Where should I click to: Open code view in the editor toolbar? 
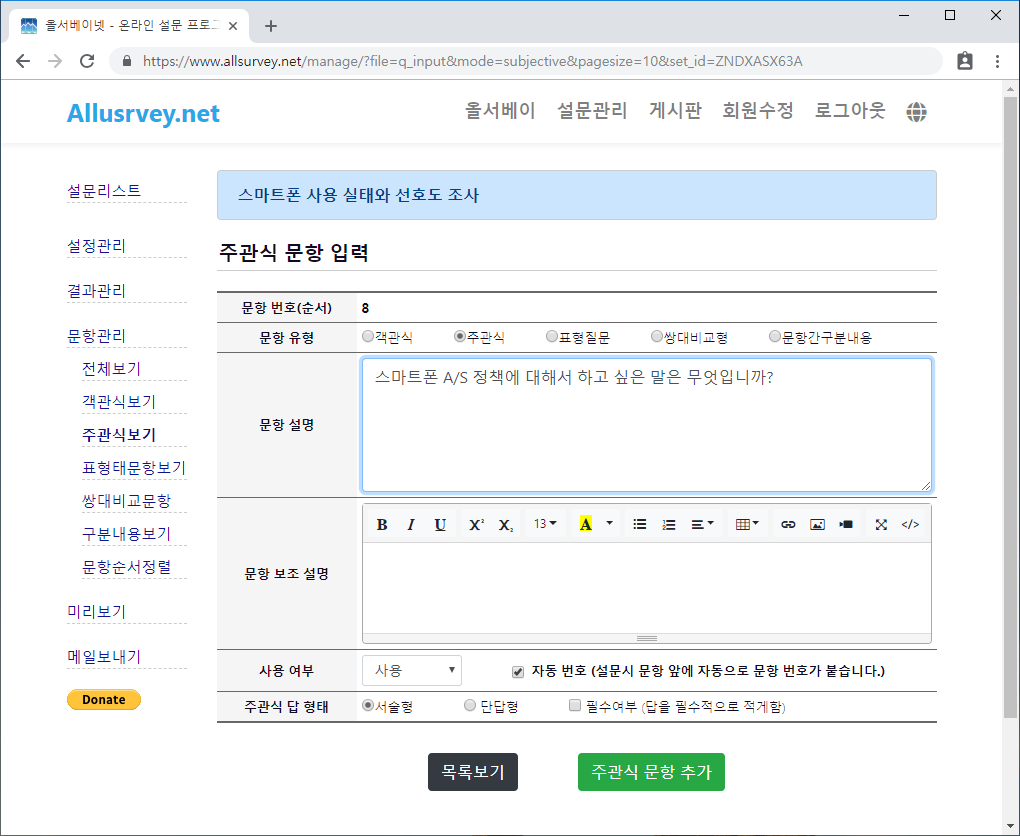910,525
